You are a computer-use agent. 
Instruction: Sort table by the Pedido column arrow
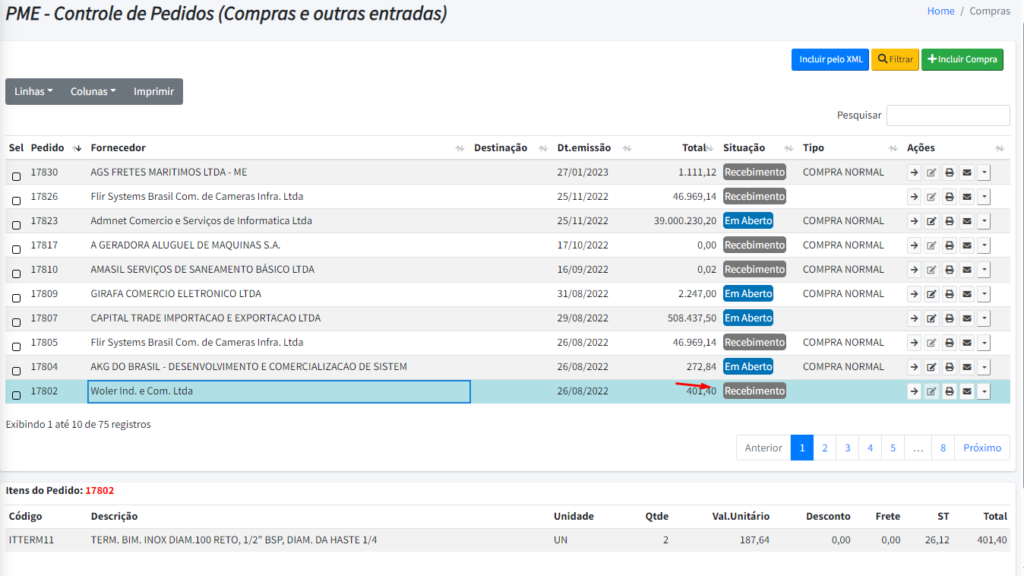[77, 148]
